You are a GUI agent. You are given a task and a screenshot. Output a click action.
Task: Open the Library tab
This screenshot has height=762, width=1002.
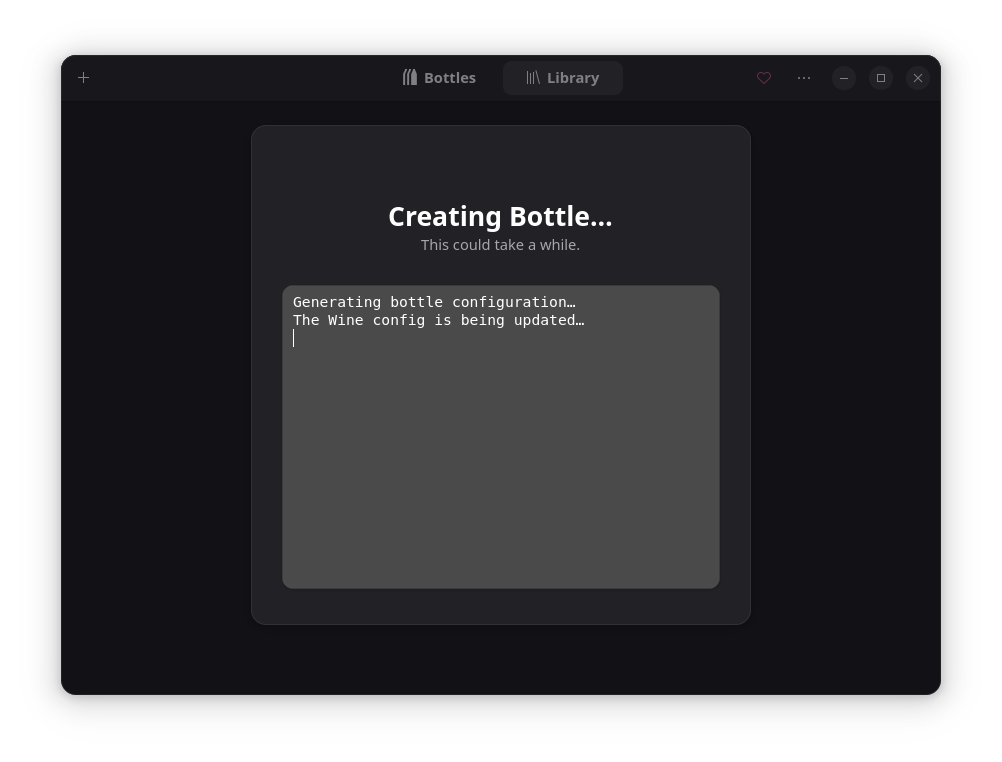tap(562, 78)
